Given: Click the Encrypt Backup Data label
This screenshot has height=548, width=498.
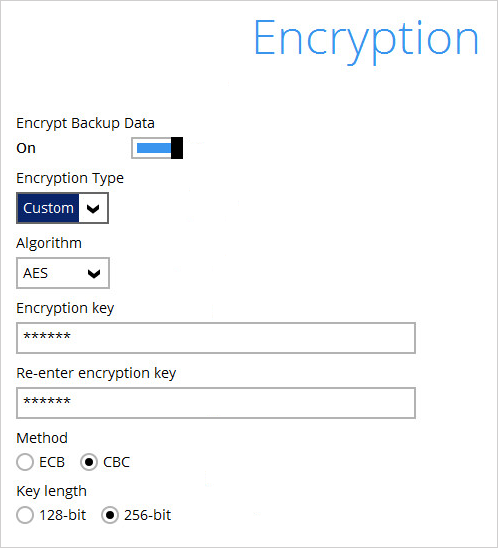Looking at the screenshot, I should coord(85,123).
